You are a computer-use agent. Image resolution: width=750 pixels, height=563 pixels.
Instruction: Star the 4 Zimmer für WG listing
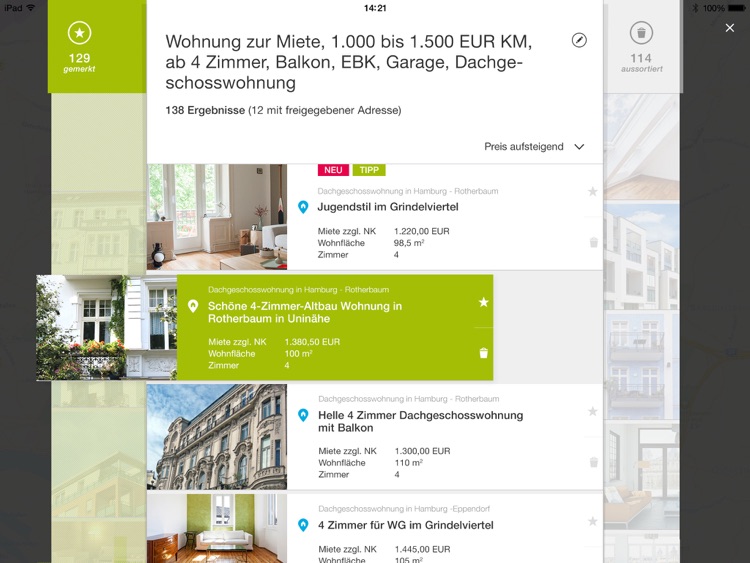pos(593,521)
